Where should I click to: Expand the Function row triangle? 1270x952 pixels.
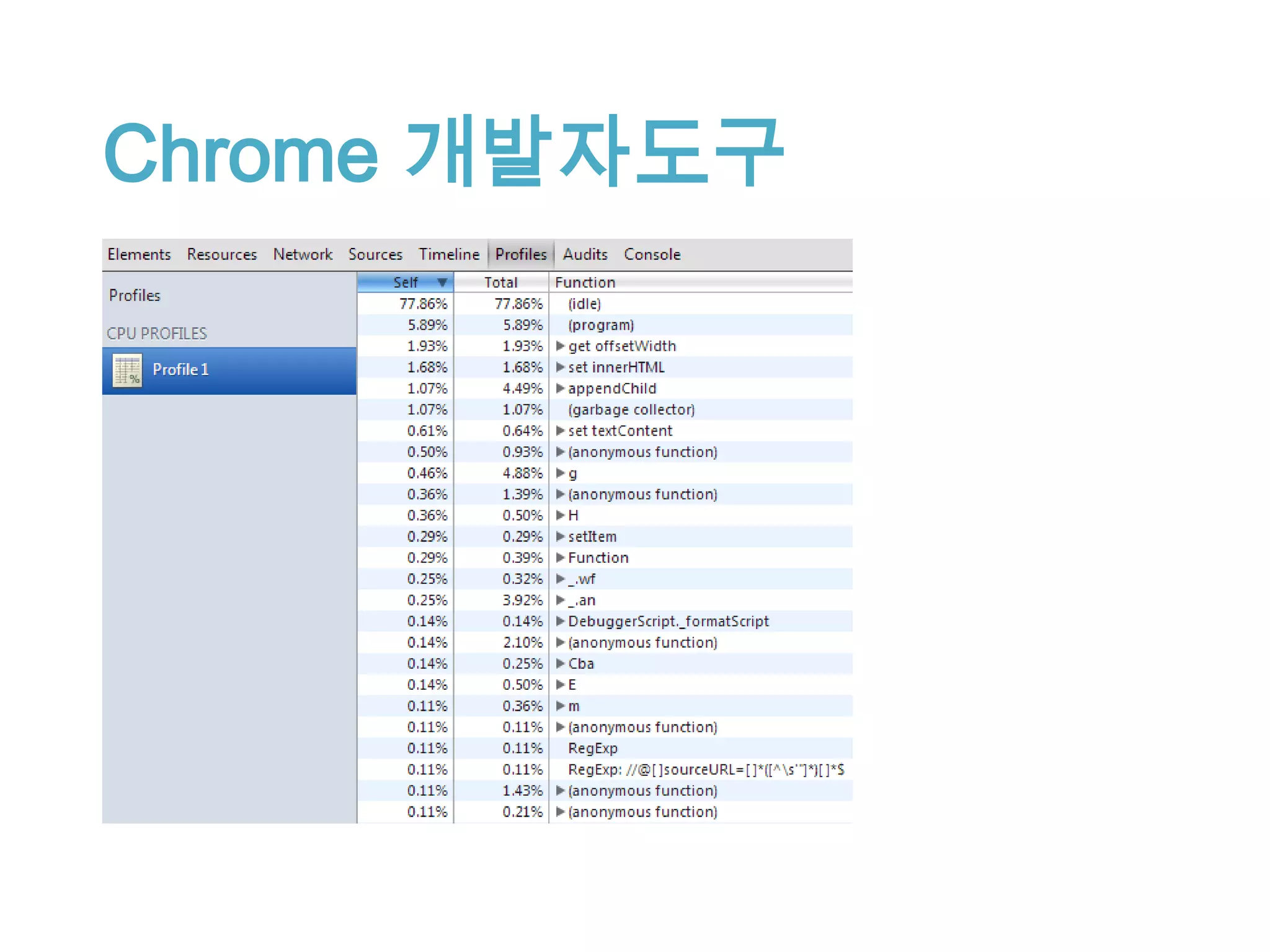[x=560, y=558]
